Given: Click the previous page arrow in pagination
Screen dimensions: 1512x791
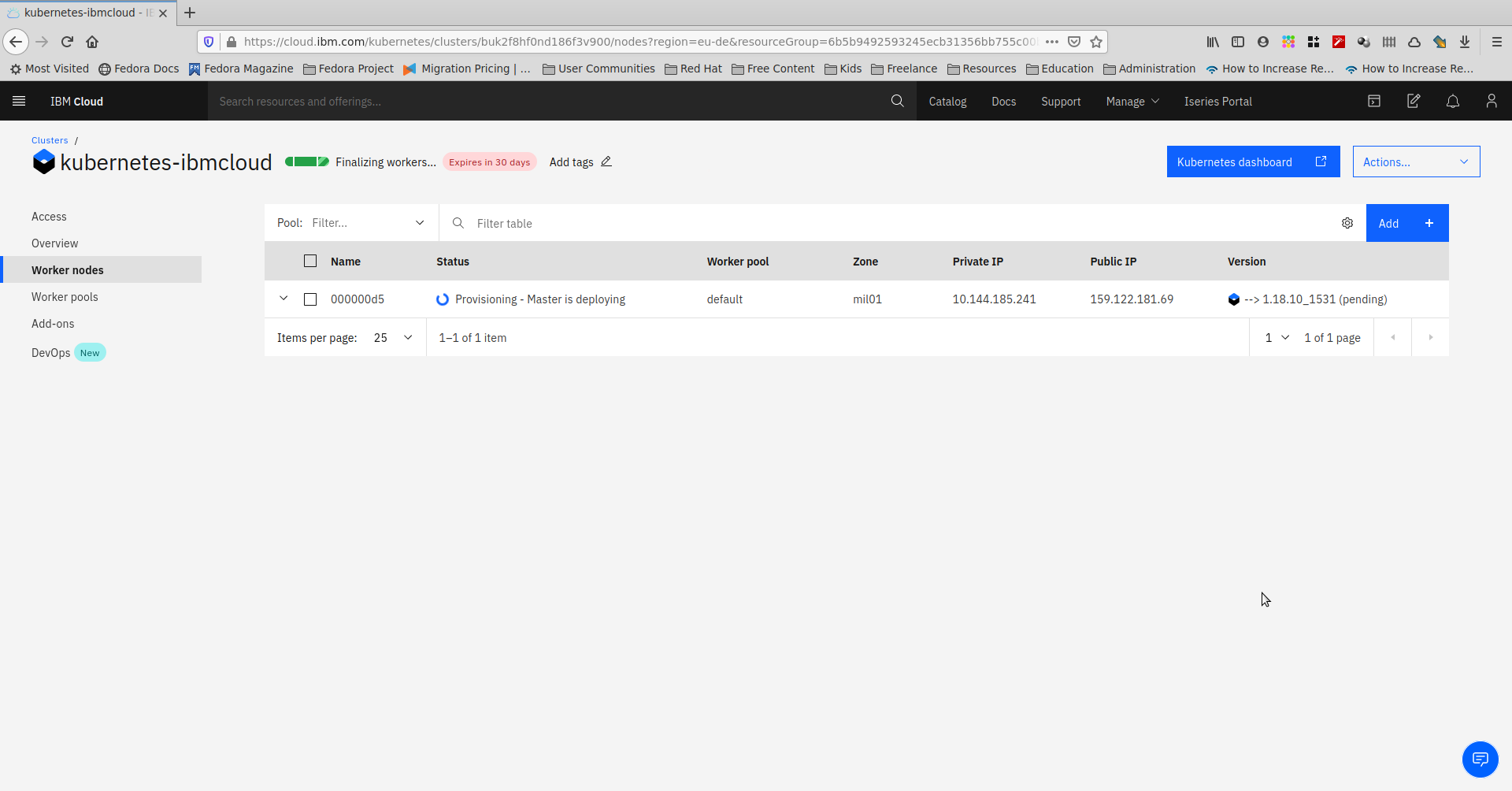Looking at the screenshot, I should tap(1392, 337).
